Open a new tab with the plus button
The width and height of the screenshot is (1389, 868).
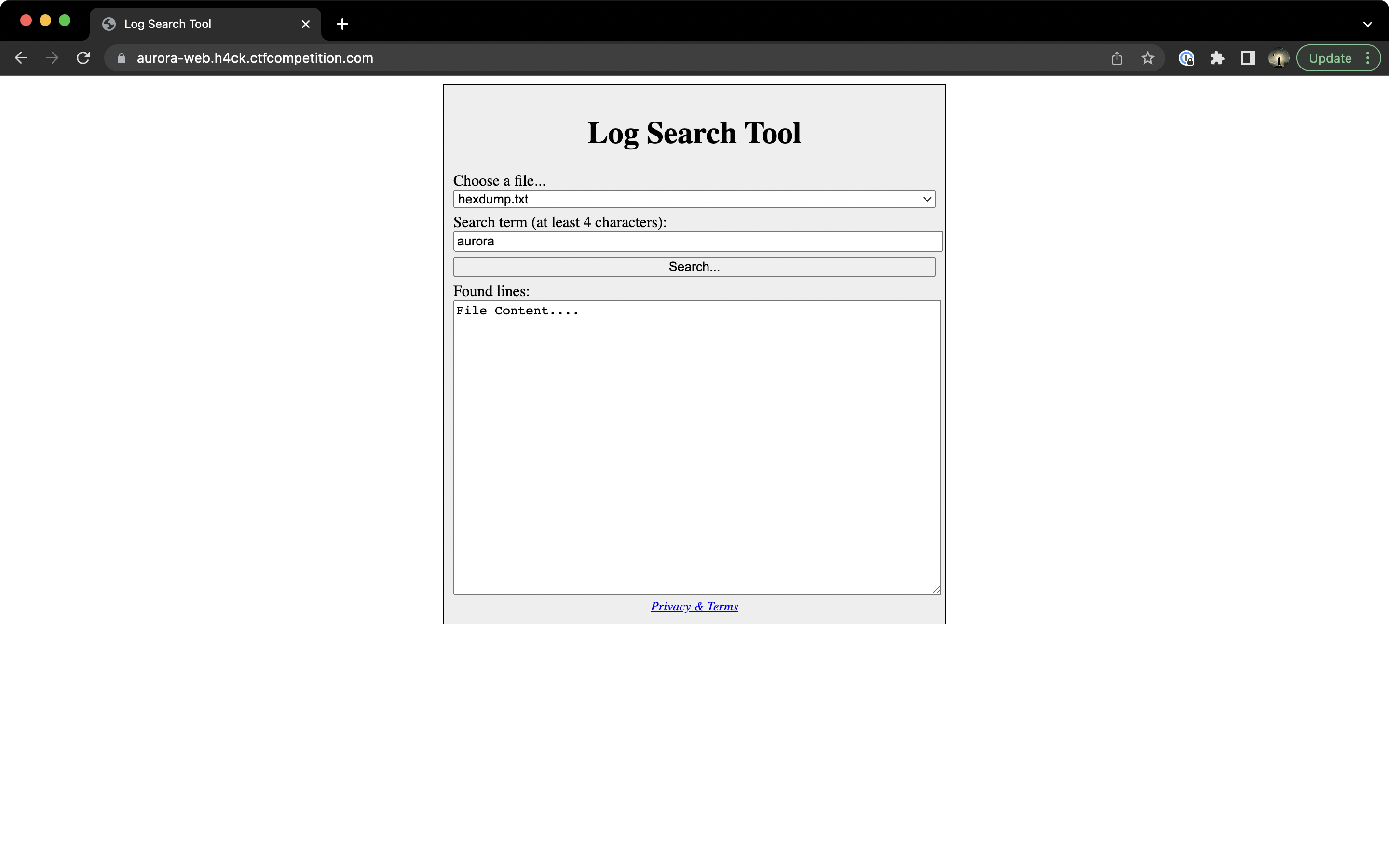[x=342, y=24]
